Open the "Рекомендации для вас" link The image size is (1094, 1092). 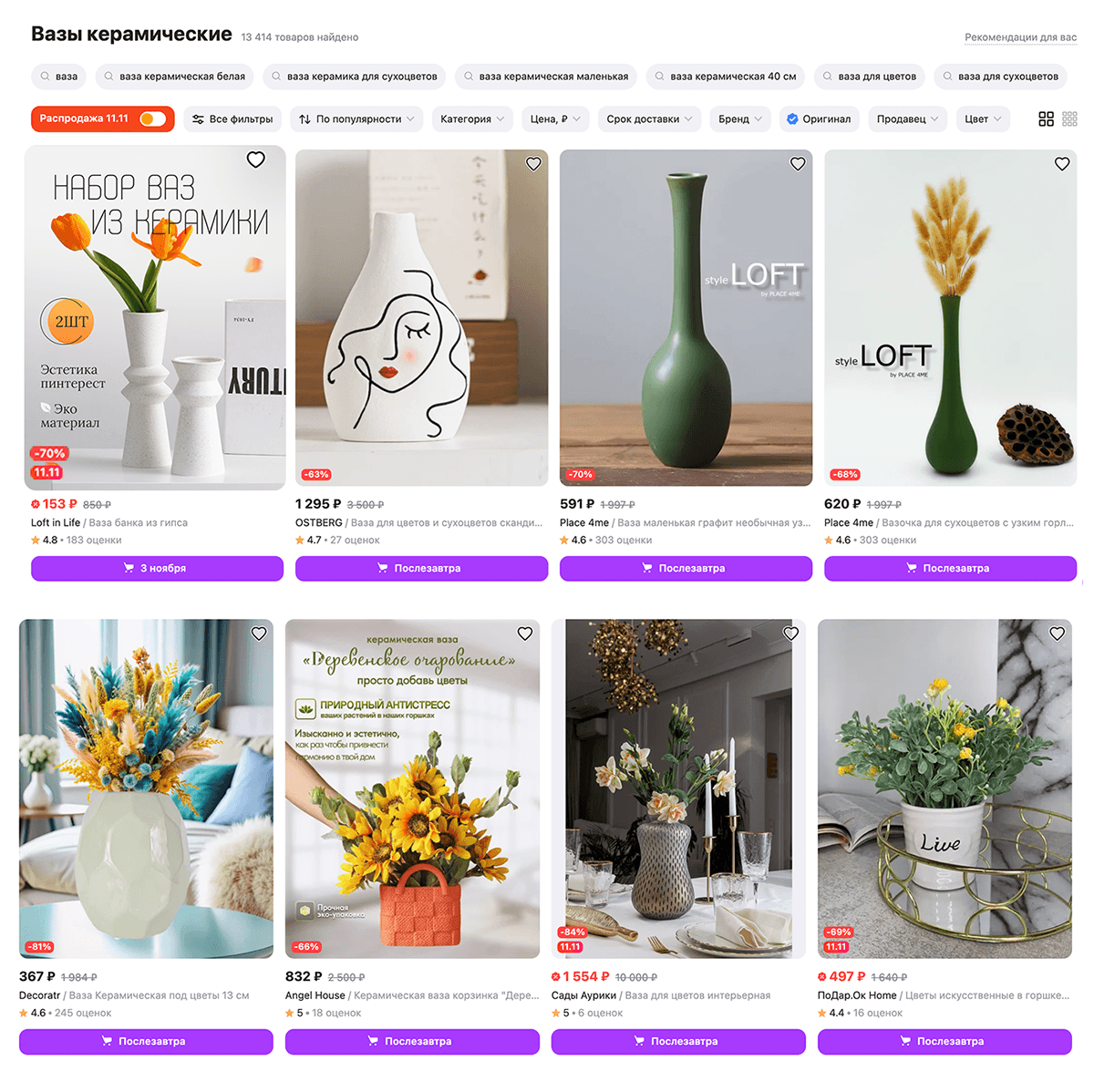[1020, 37]
